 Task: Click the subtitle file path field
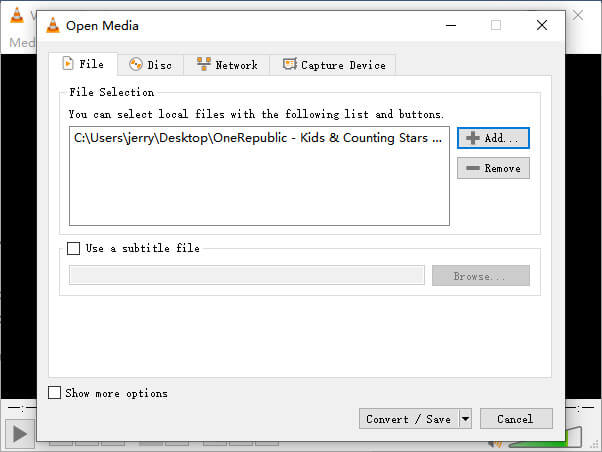[x=247, y=275]
